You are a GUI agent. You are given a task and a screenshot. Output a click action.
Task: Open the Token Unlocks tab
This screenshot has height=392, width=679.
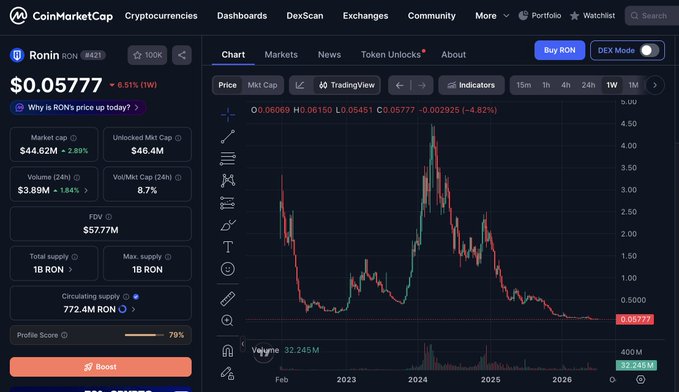[391, 55]
